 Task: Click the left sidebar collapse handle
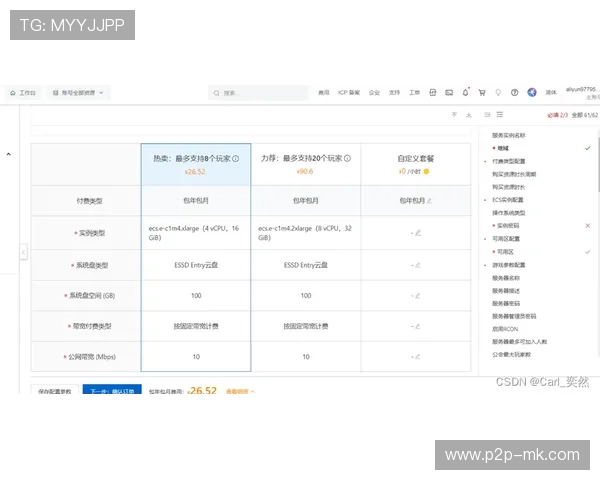23,252
